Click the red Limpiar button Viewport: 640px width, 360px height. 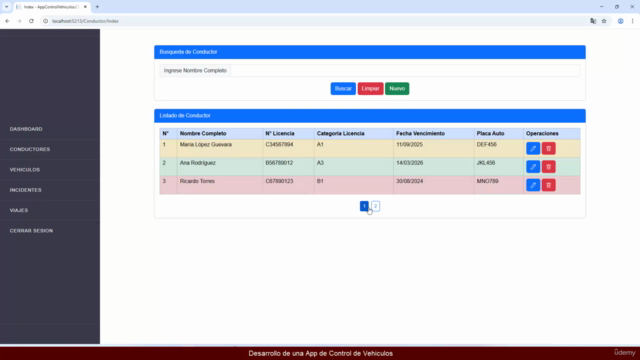point(370,89)
